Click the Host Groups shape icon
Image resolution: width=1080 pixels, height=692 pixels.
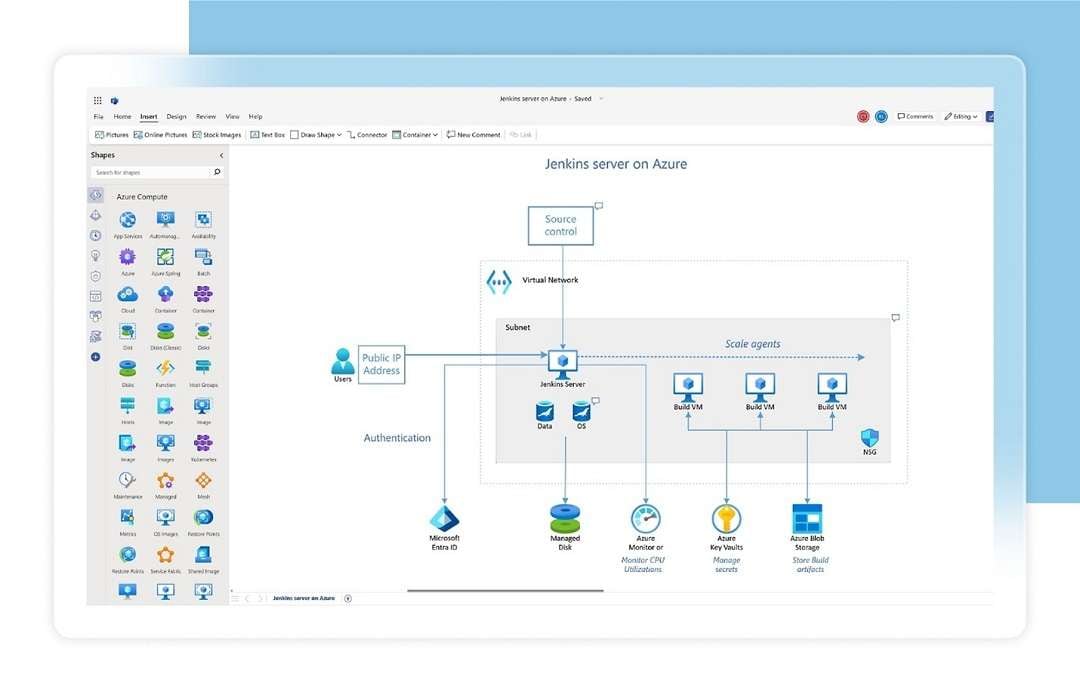pos(204,369)
